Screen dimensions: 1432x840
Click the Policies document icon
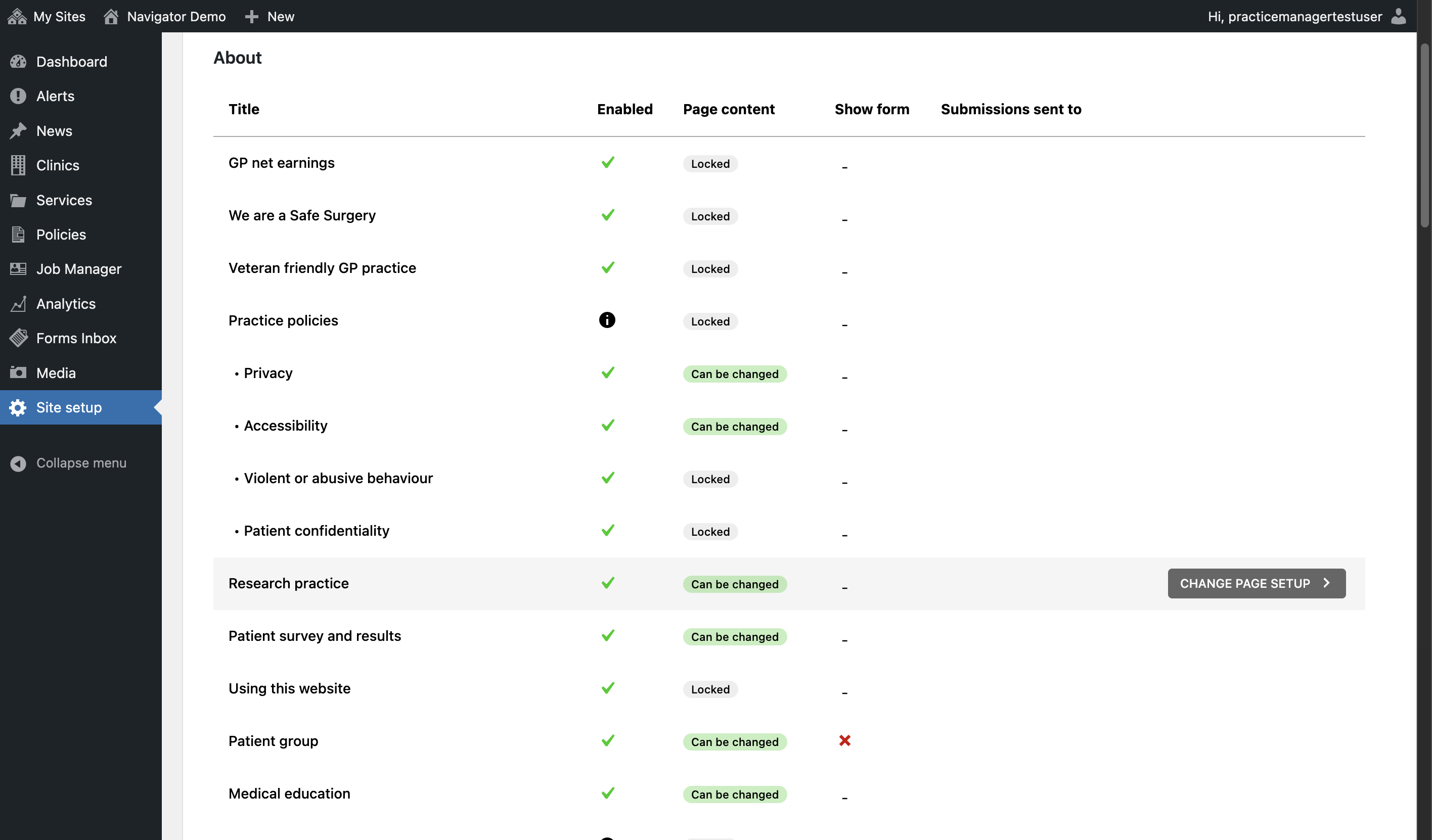18,235
